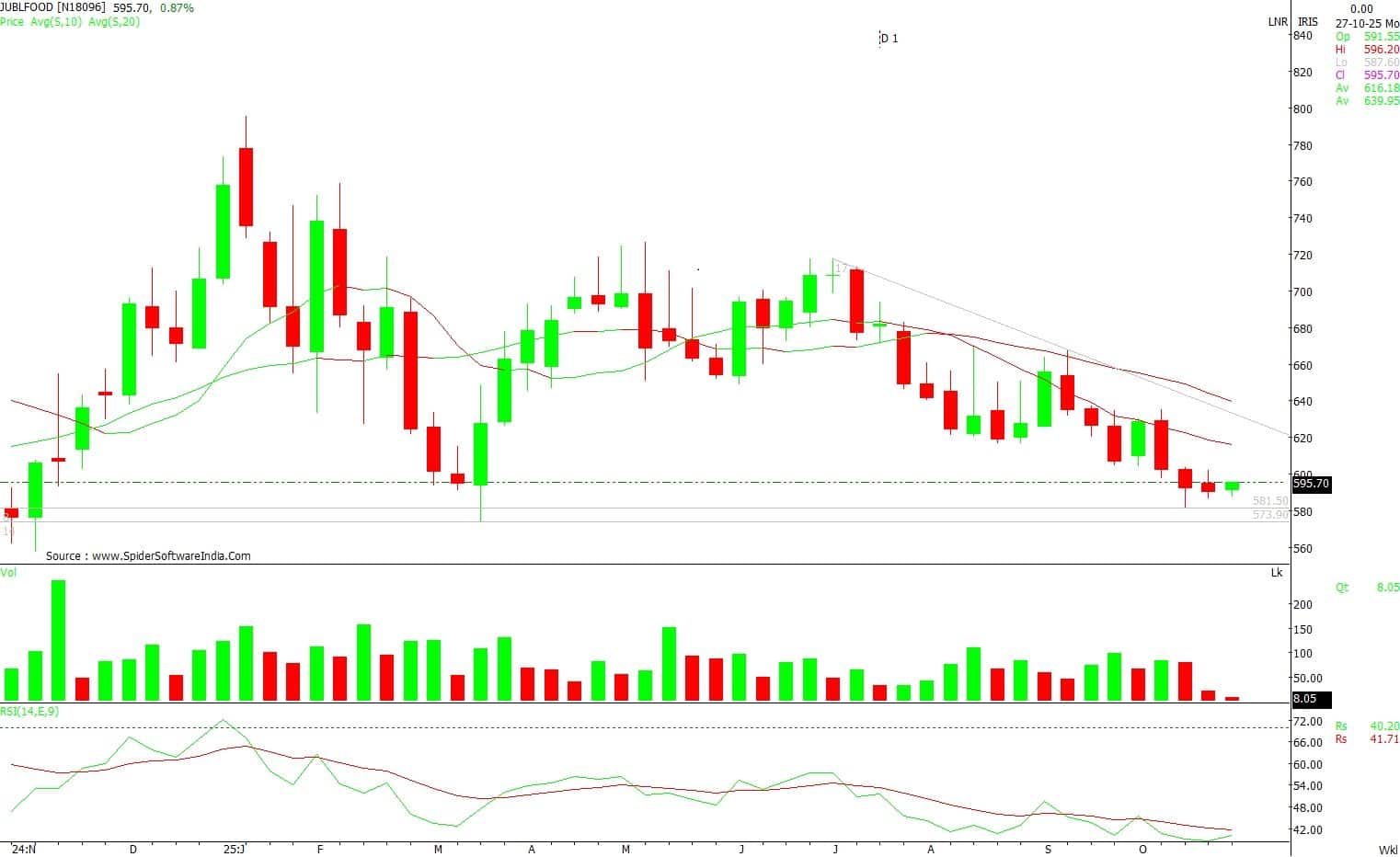This screenshot has height=857, width=1400.
Task: Click the Price Avg(S,10) Avg(S,20) indicator label
Action: coord(70,22)
